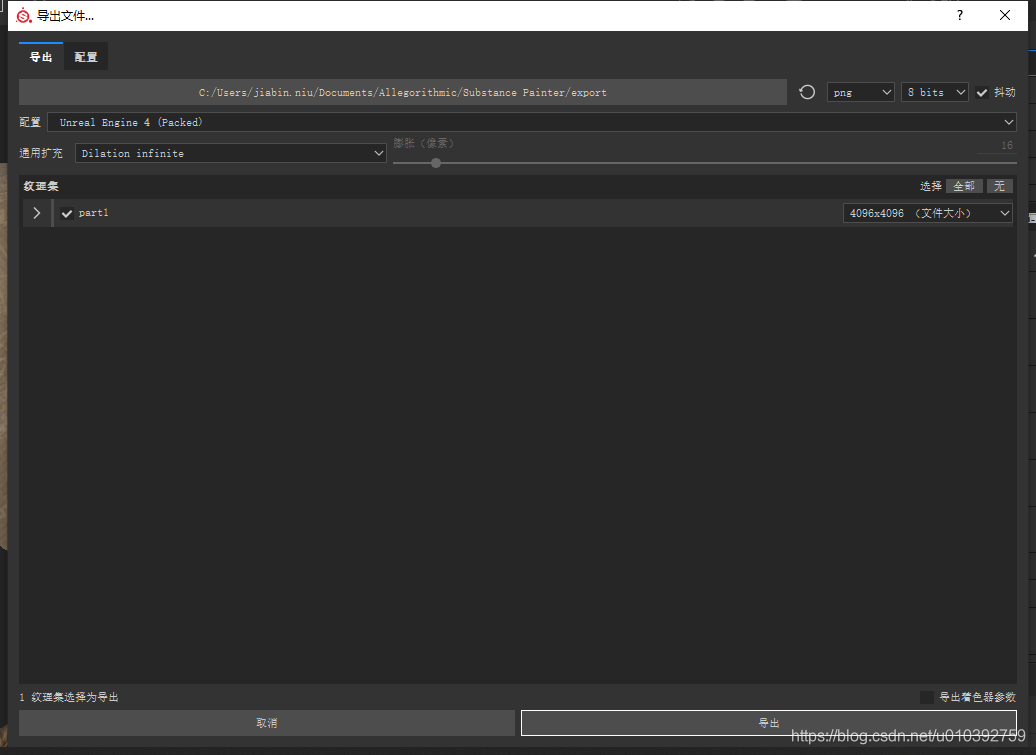Click the question mark help button
This screenshot has width=1036, height=755.
pos(959,15)
